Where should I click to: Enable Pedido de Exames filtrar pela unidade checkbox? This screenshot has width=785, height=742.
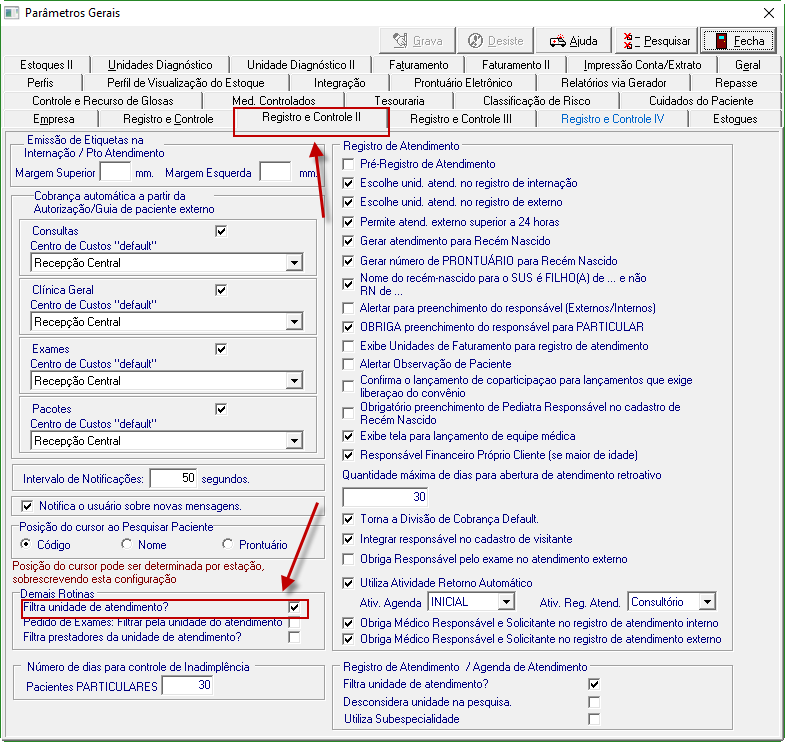294,623
